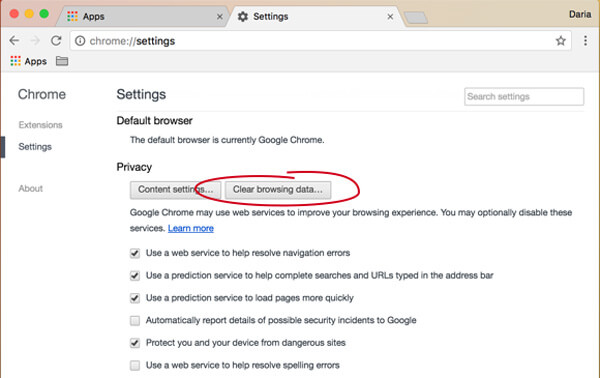Disable prediction service to load pages quickly
Image resolution: width=600 pixels, height=378 pixels.
point(135,298)
